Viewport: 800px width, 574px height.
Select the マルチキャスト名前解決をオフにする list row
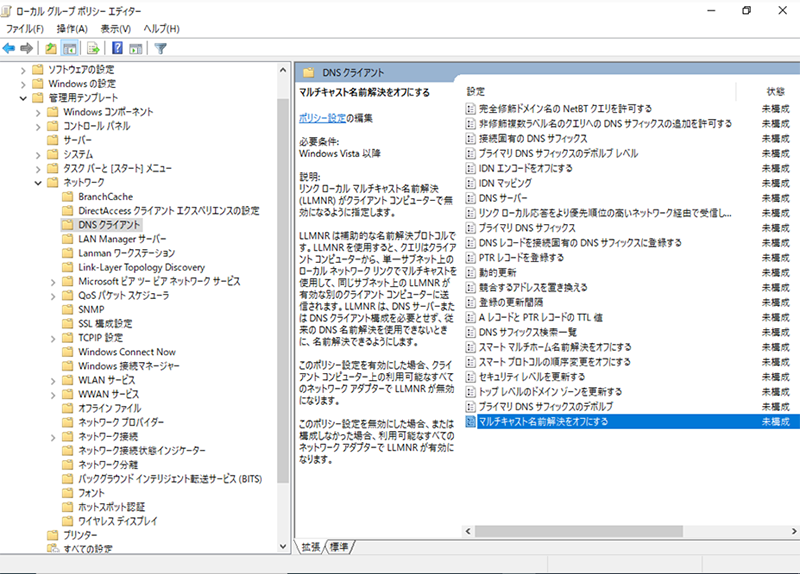click(632, 421)
